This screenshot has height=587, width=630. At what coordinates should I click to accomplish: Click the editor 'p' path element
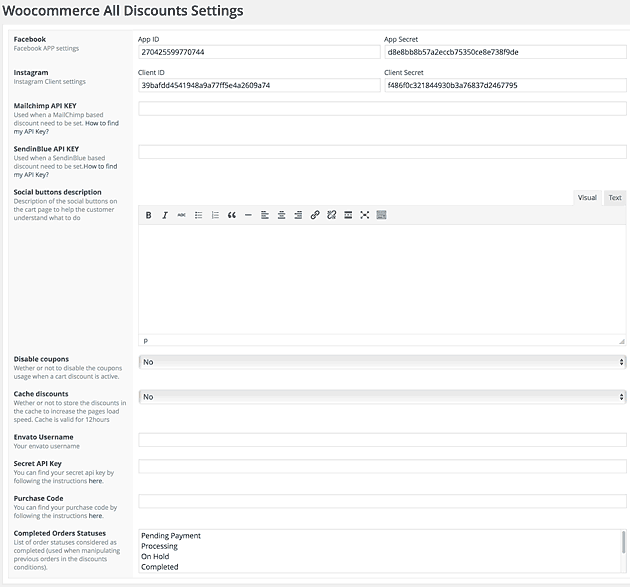tap(145, 341)
